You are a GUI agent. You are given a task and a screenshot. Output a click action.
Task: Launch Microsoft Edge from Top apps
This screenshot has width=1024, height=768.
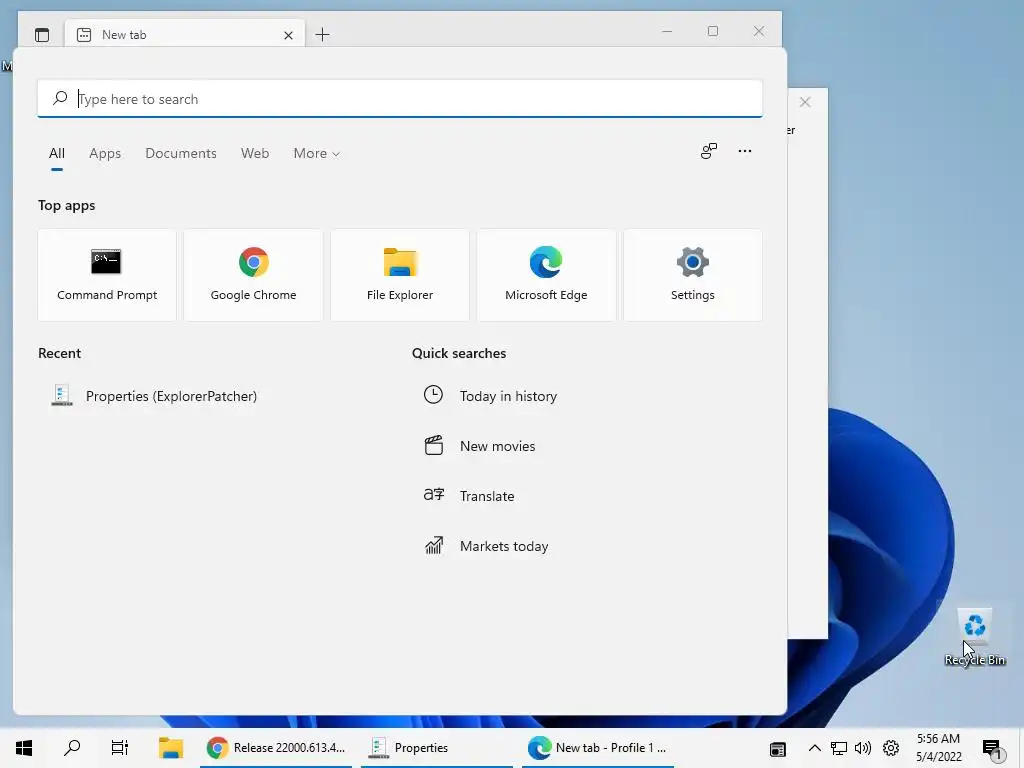[546, 275]
